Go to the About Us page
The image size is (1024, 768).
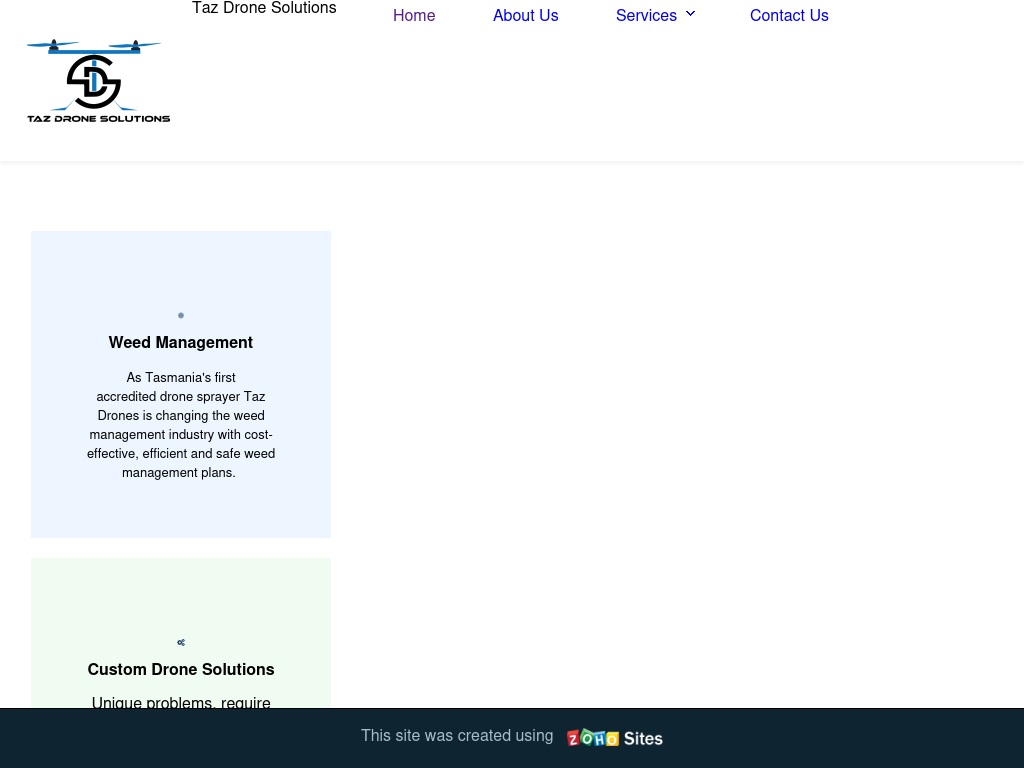point(526,15)
